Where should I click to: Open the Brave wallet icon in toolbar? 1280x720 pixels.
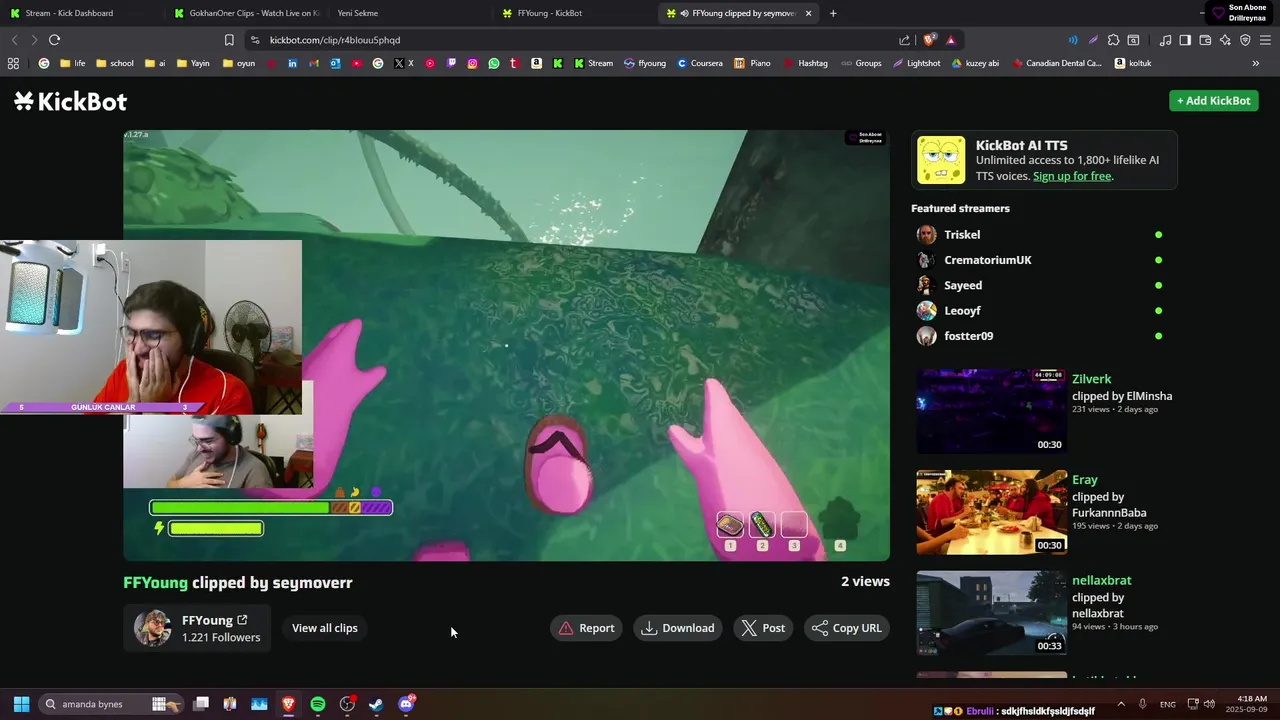(1205, 40)
